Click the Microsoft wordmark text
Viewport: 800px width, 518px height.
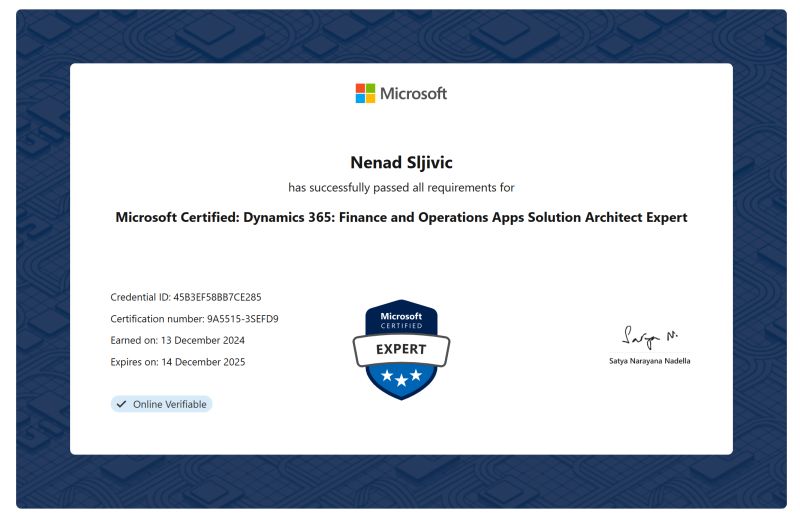coord(413,93)
